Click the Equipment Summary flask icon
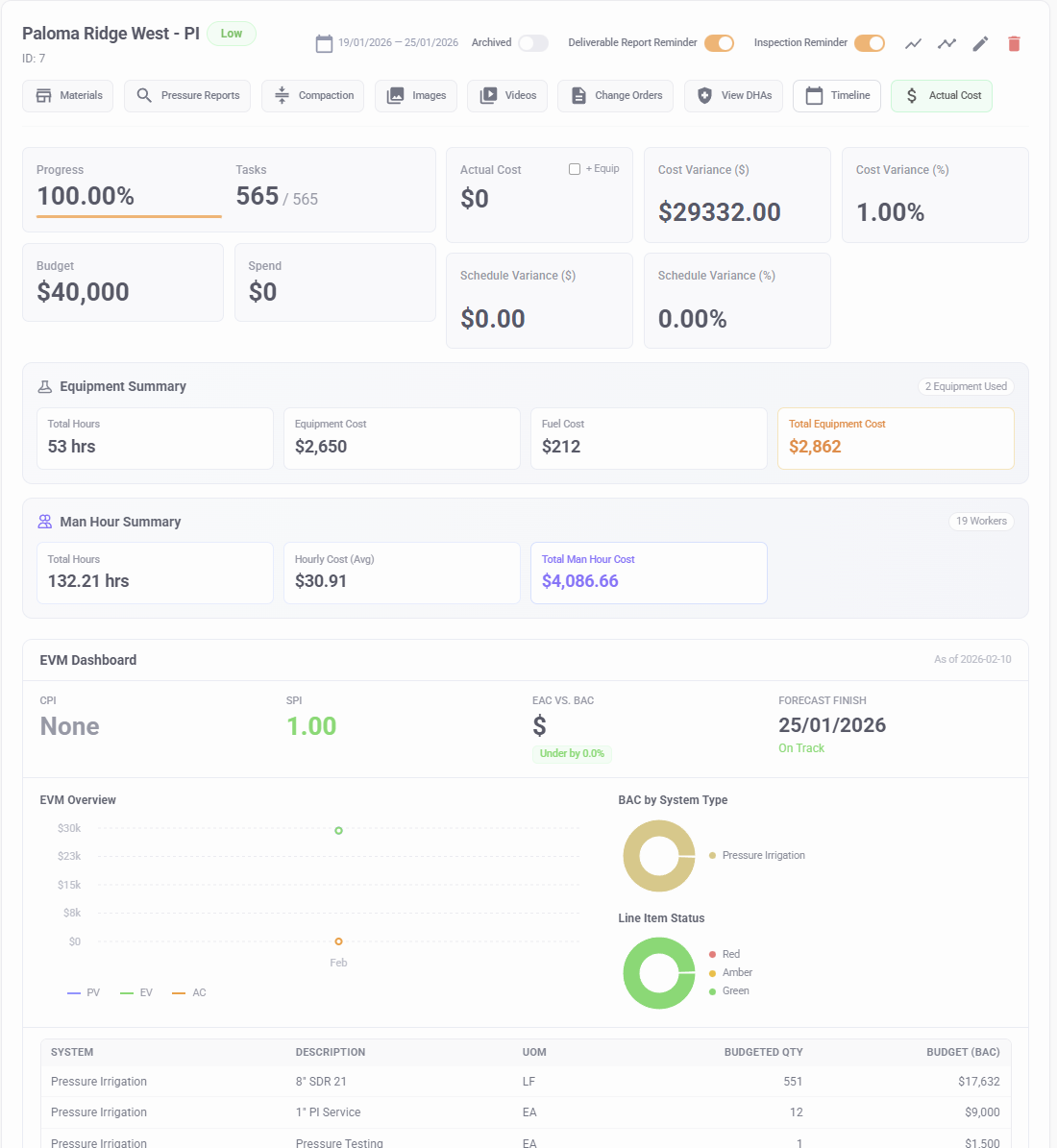The image size is (1057, 1148). point(44,386)
